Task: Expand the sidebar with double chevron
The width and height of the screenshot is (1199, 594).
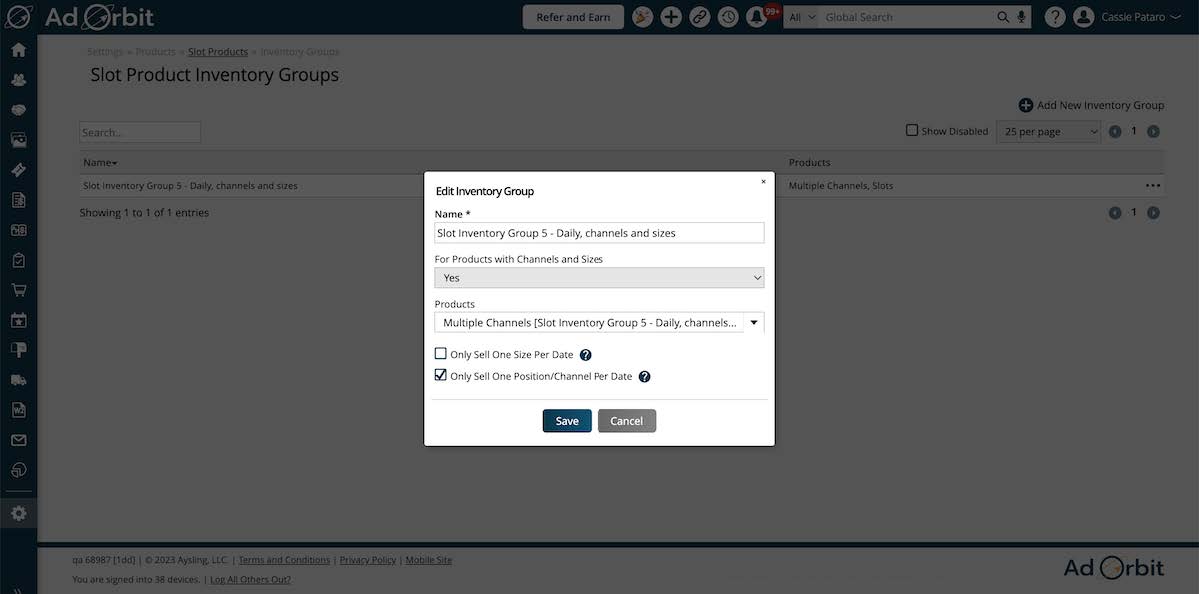Action: pyautogui.click(x=18, y=589)
